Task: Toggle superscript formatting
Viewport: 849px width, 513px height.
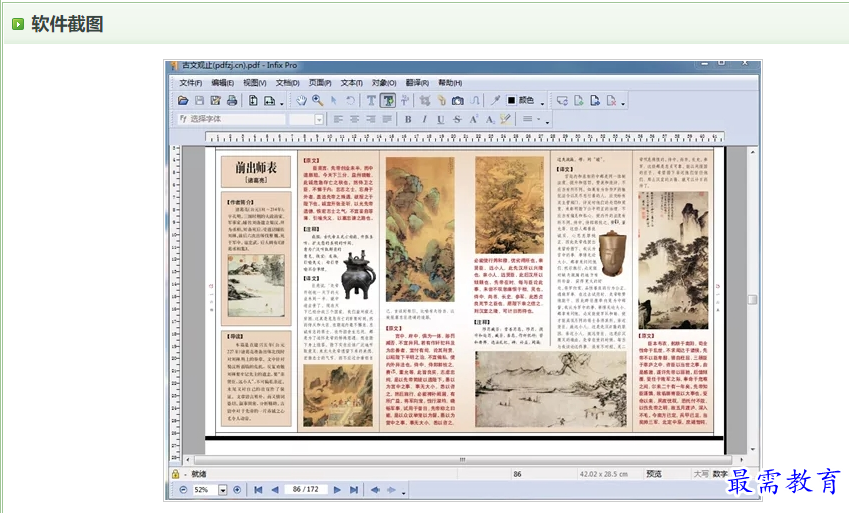Action: click(473, 119)
